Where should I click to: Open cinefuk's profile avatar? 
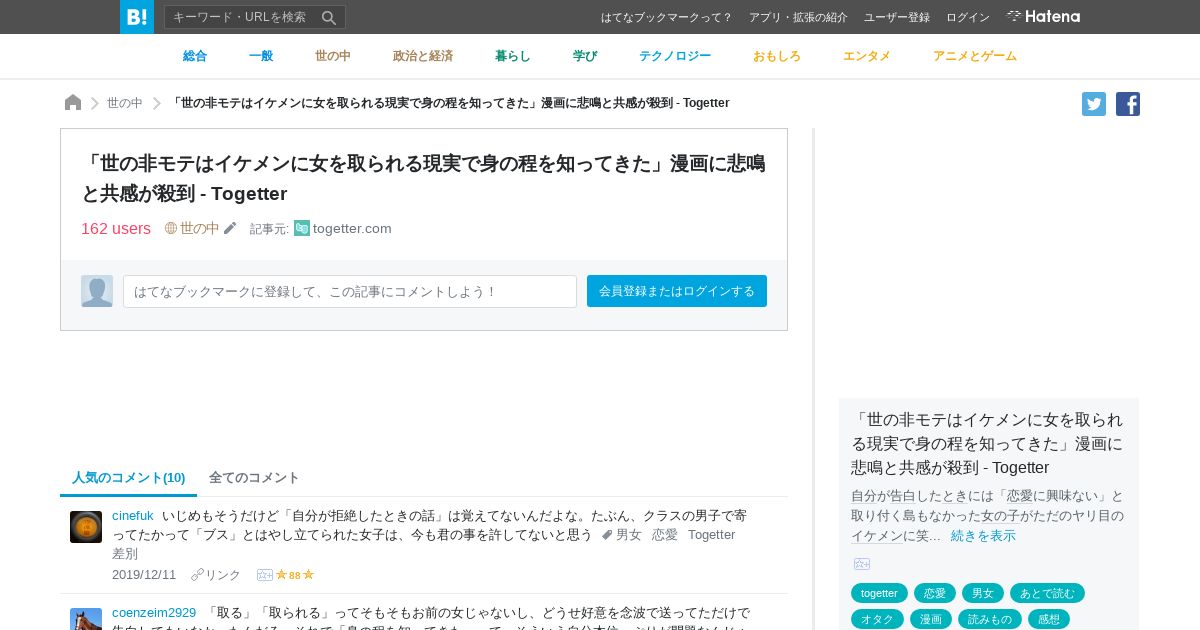pos(86,527)
